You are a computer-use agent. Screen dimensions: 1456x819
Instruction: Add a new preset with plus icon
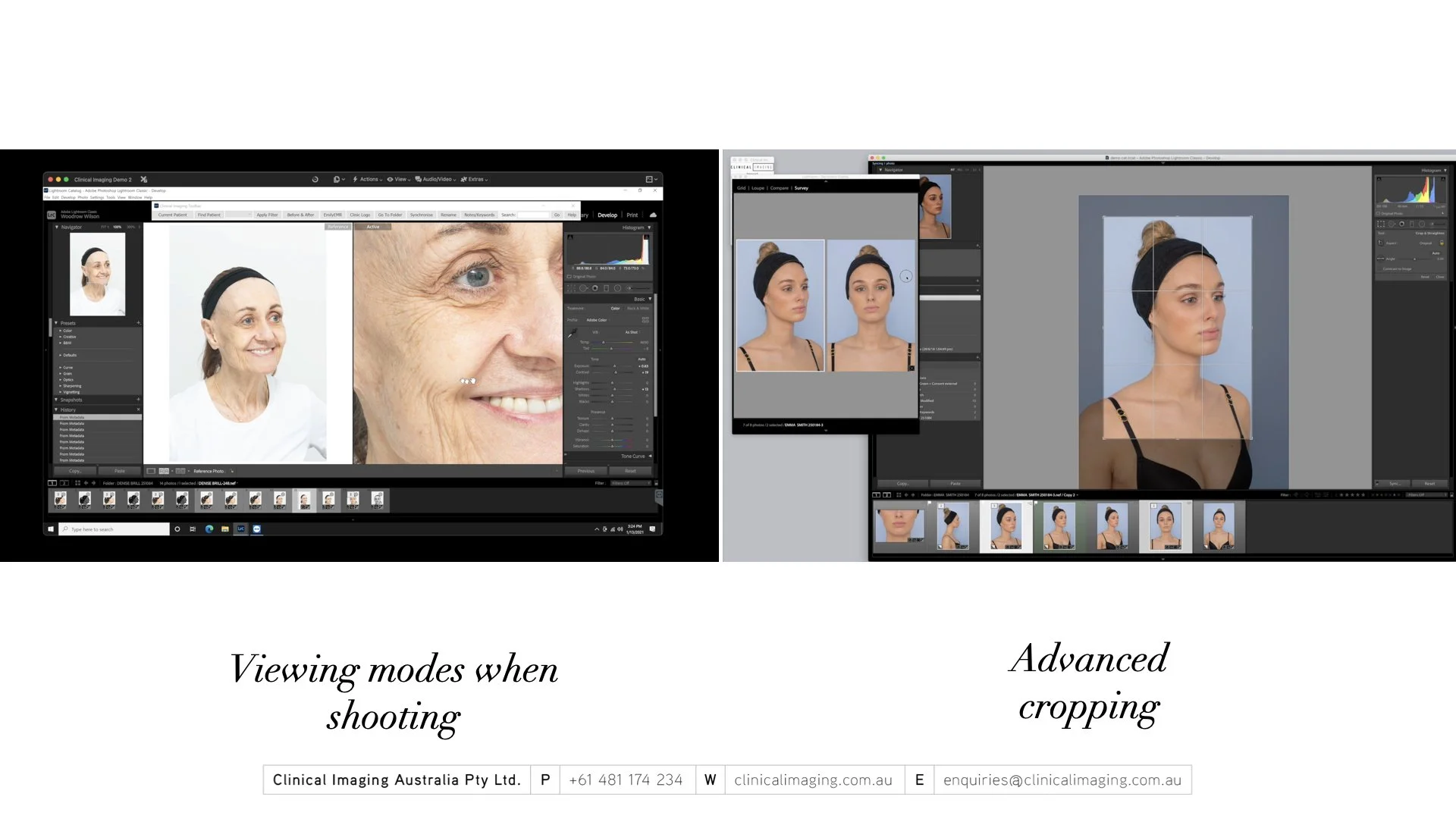tap(138, 323)
